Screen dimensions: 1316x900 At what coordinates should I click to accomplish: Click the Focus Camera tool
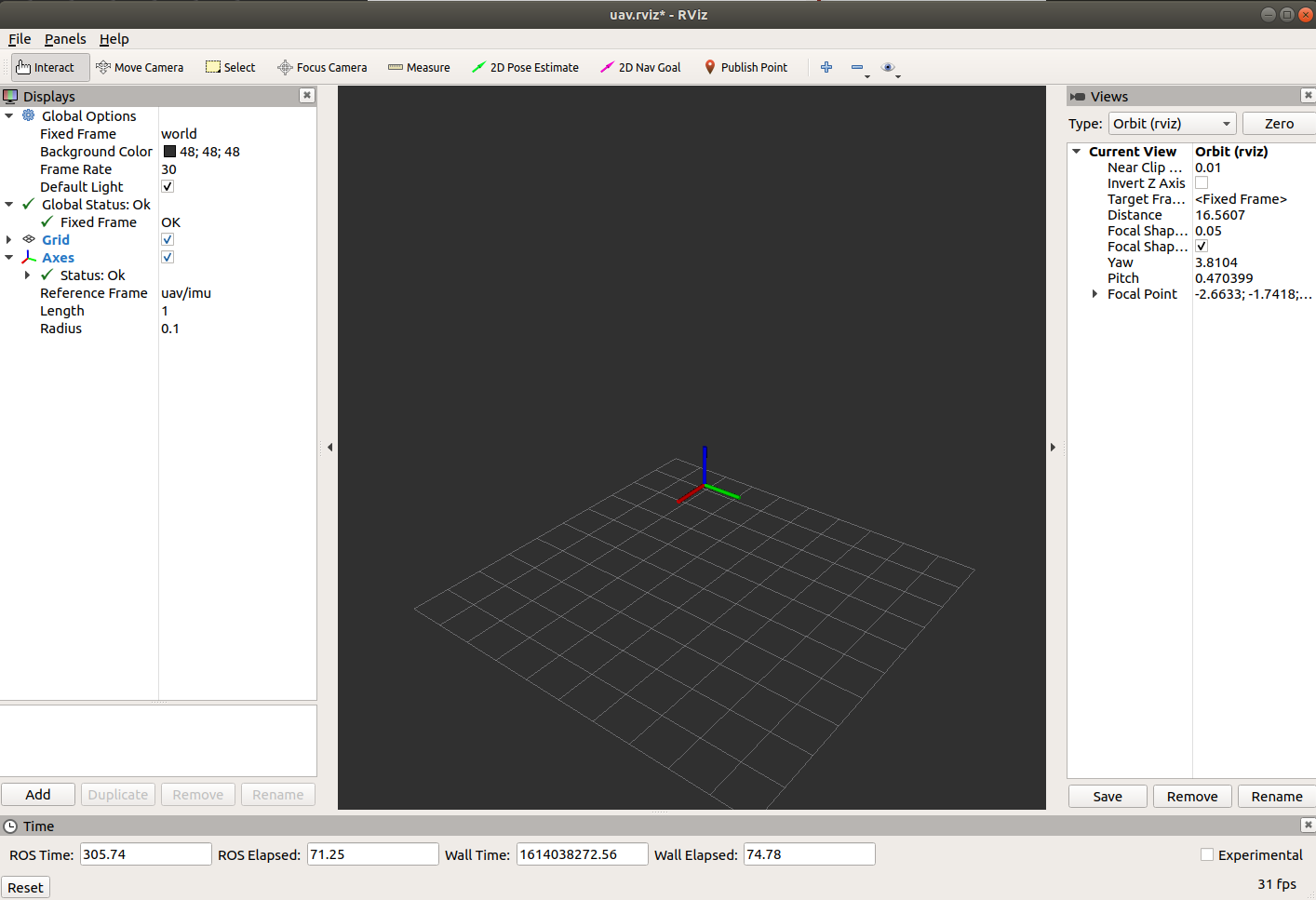click(322, 67)
